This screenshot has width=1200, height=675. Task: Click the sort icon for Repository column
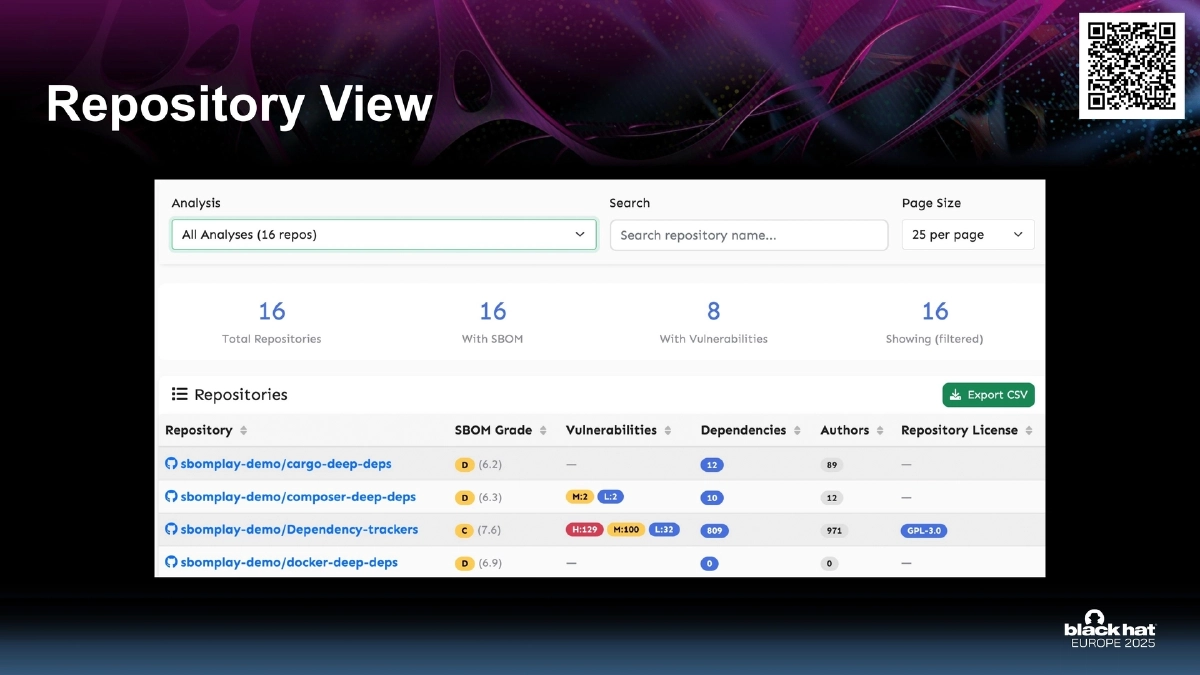(243, 431)
